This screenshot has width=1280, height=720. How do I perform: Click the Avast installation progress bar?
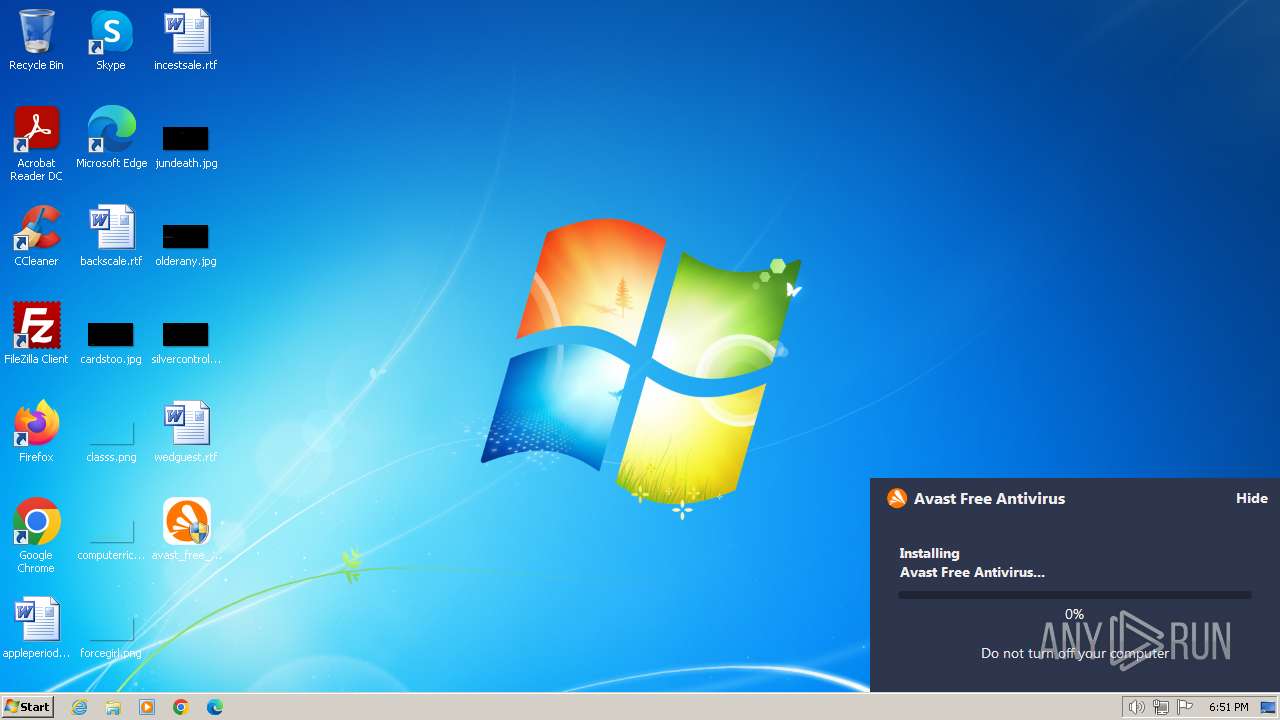pyautogui.click(x=1074, y=595)
